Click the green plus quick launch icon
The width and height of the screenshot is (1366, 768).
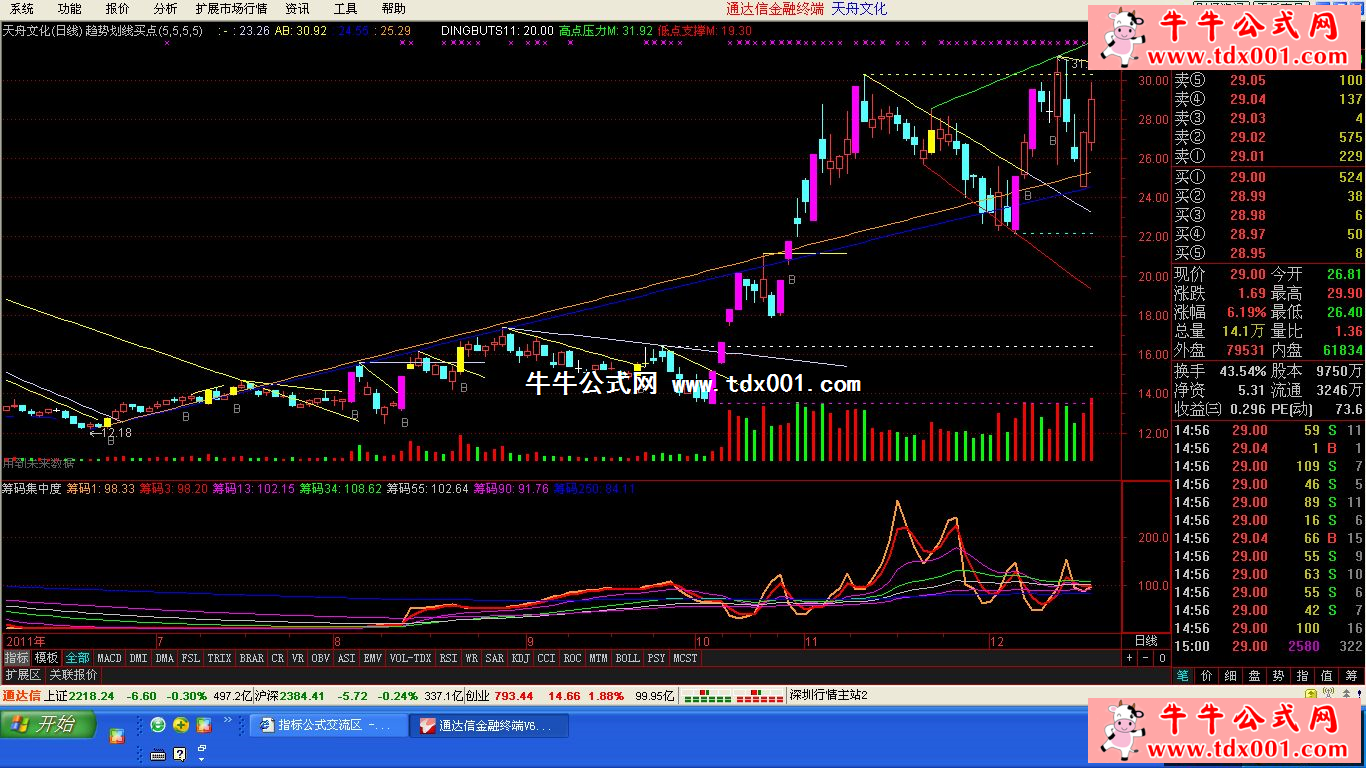tap(181, 725)
